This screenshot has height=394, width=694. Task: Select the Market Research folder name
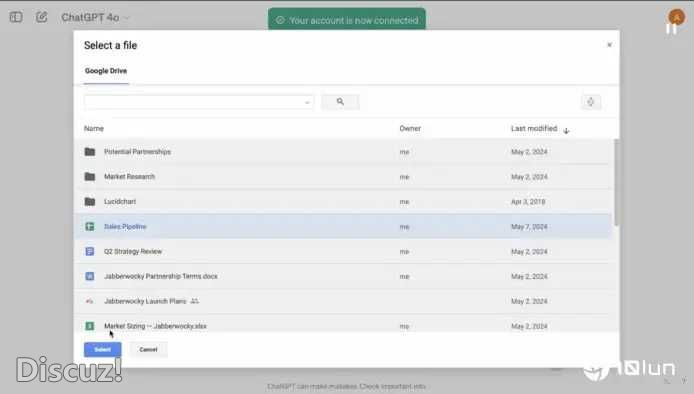click(x=129, y=177)
